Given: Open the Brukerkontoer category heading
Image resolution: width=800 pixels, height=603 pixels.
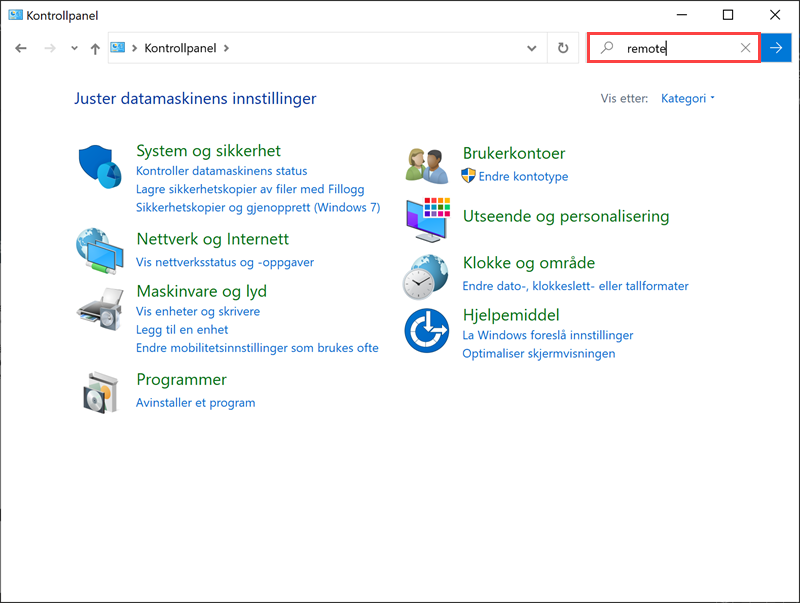Looking at the screenshot, I should point(514,153).
